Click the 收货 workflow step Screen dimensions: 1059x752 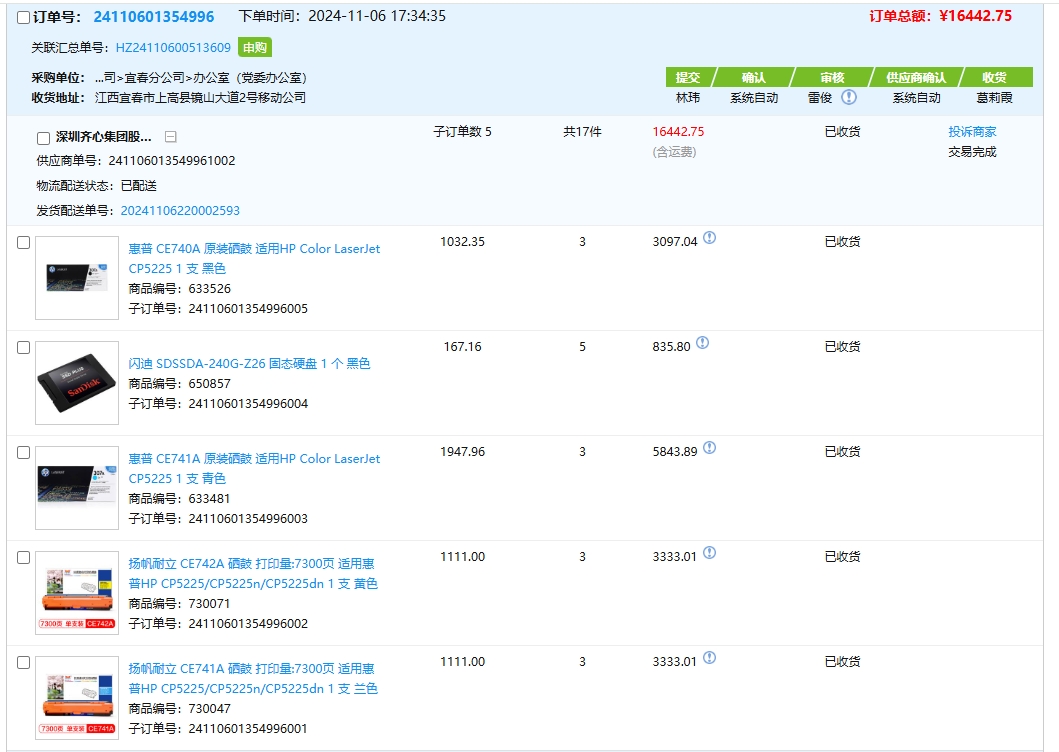[x=995, y=77]
